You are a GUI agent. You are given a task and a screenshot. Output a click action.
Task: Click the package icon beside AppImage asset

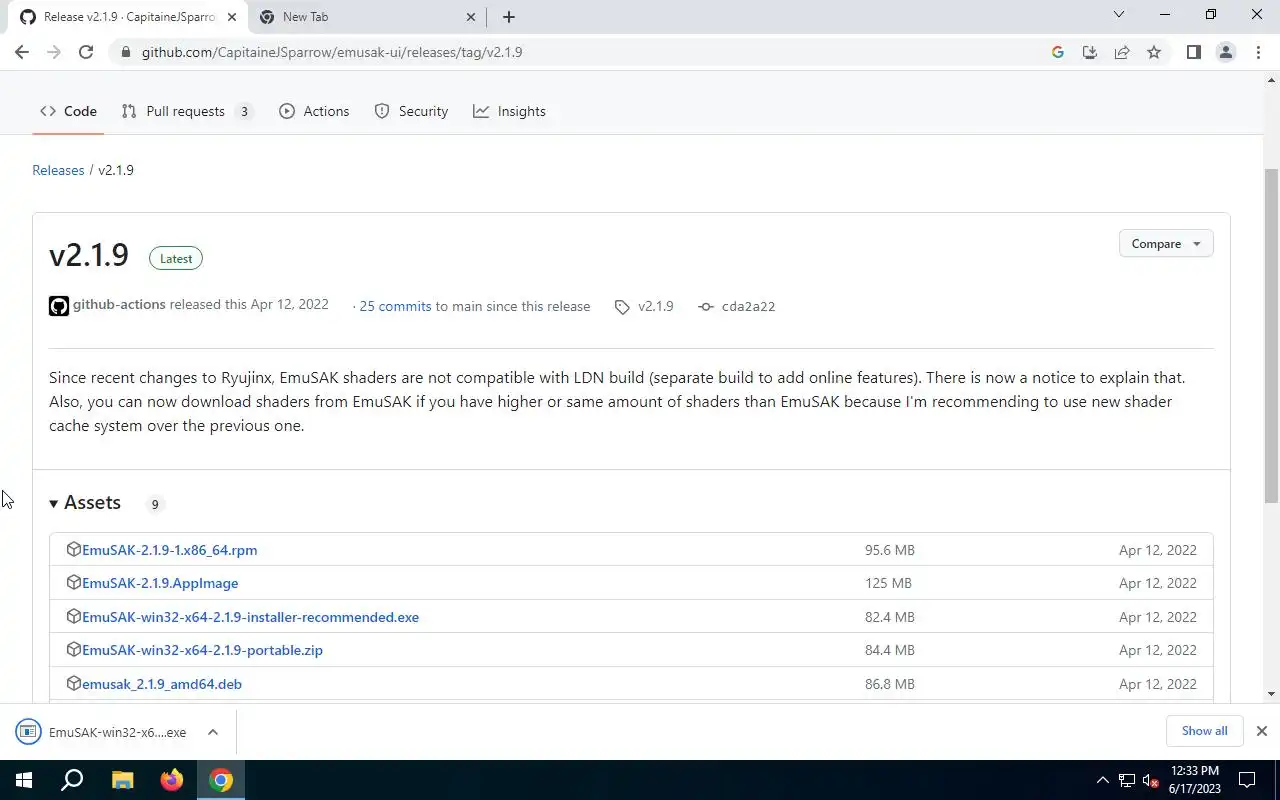(73, 582)
